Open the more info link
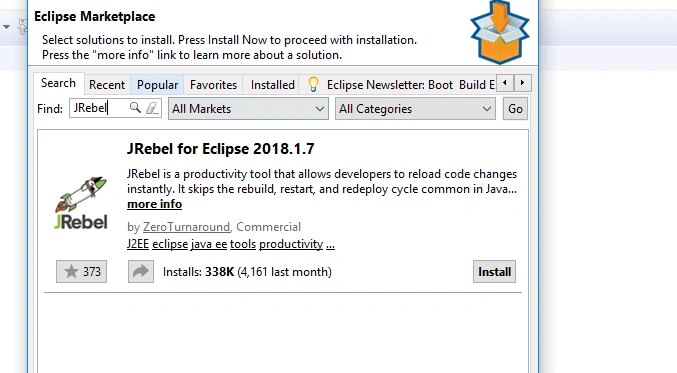Image resolution: width=677 pixels, height=373 pixels. tap(155, 204)
